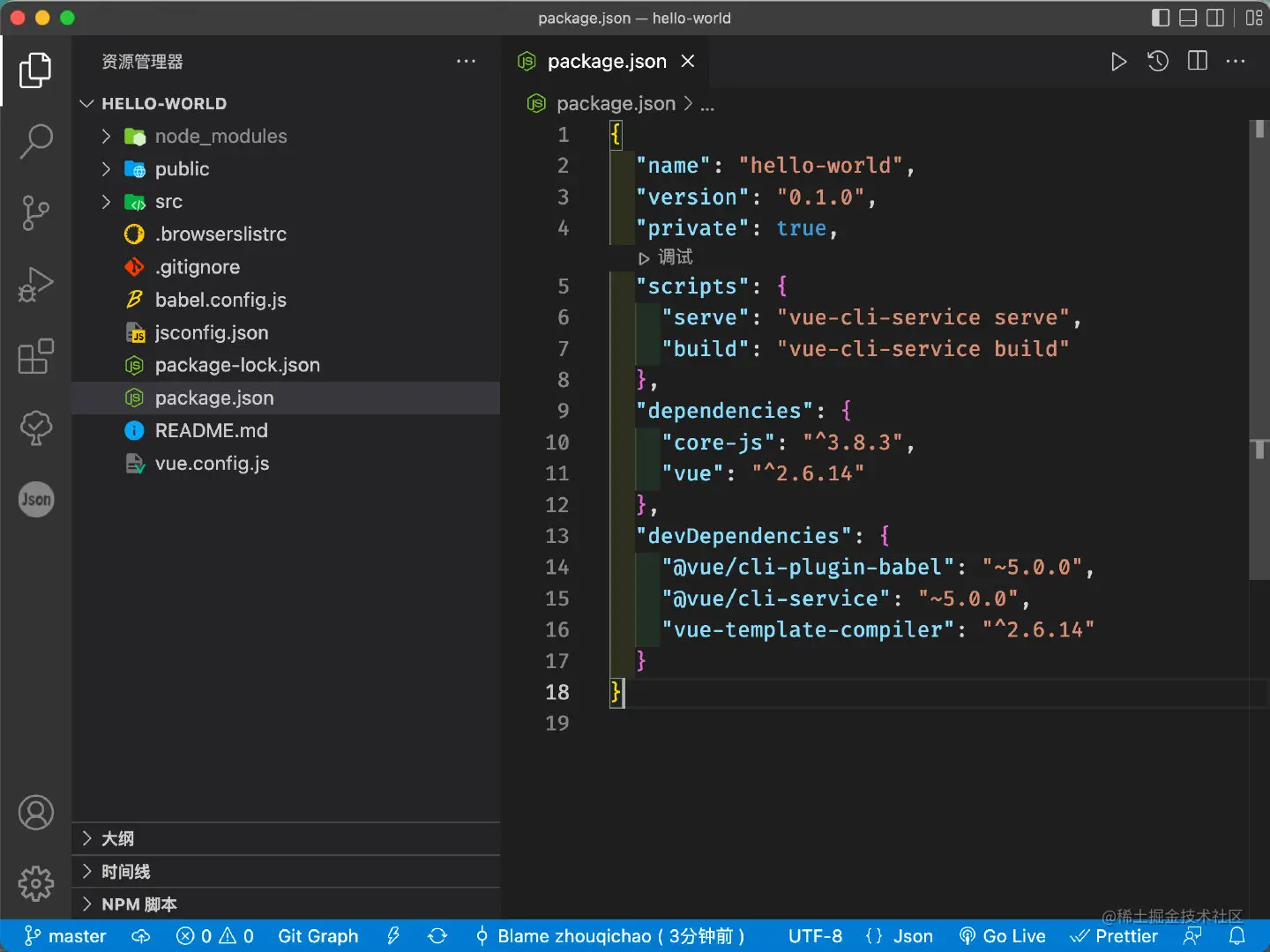Toggle primary sidebar from title bar
The image size is (1270, 952).
tap(1161, 18)
